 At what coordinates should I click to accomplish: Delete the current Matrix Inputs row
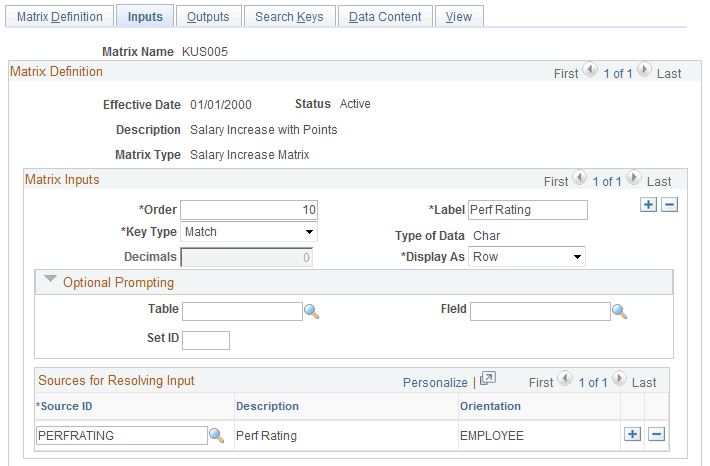point(669,205)
